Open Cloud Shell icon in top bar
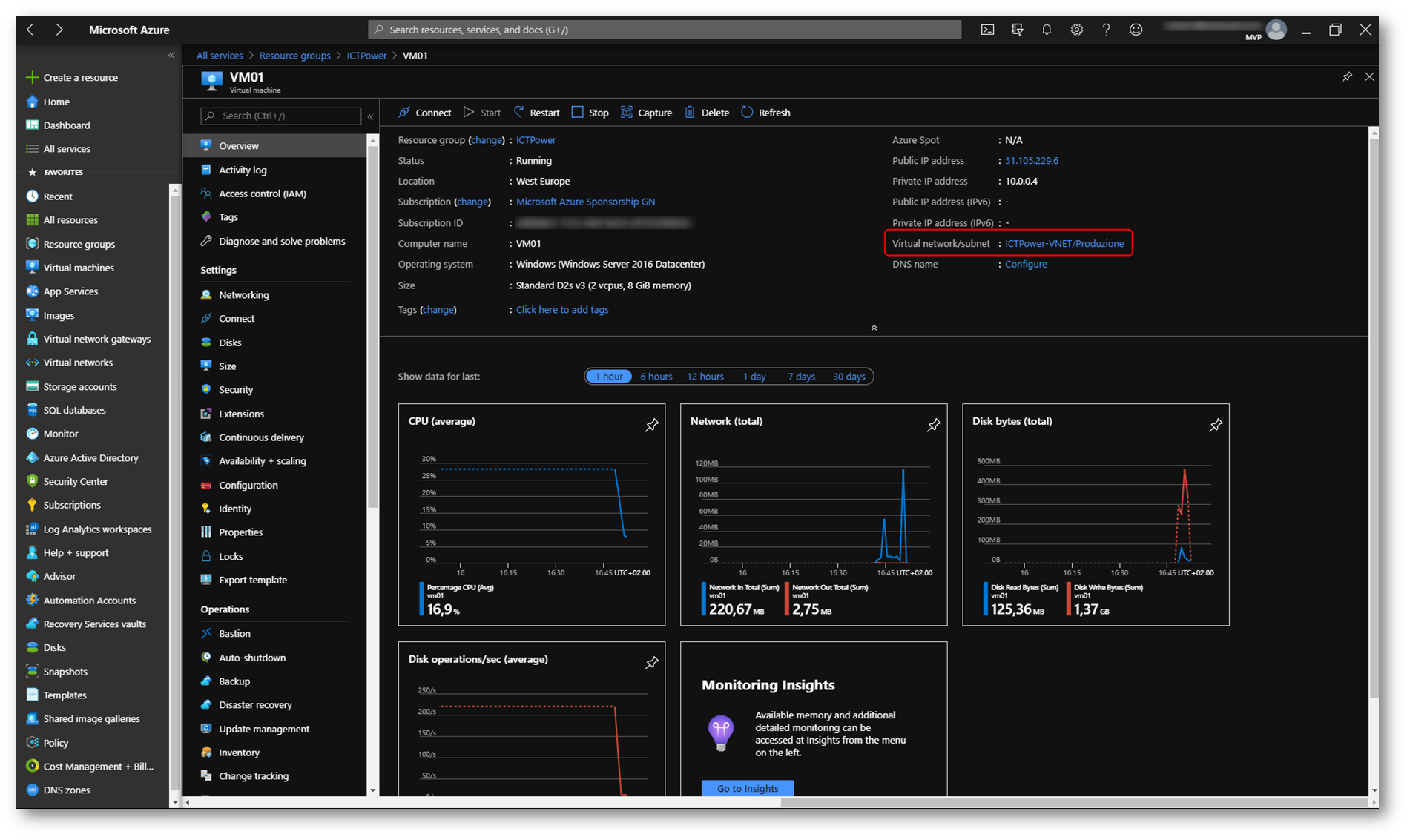 (x=987, y=30)
